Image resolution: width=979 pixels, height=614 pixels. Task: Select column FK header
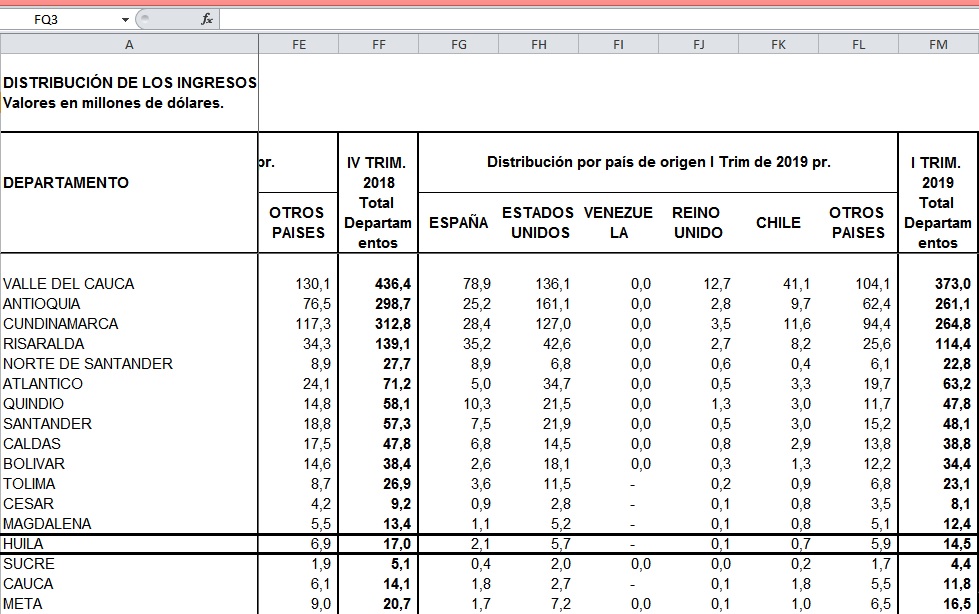point(778,44)
